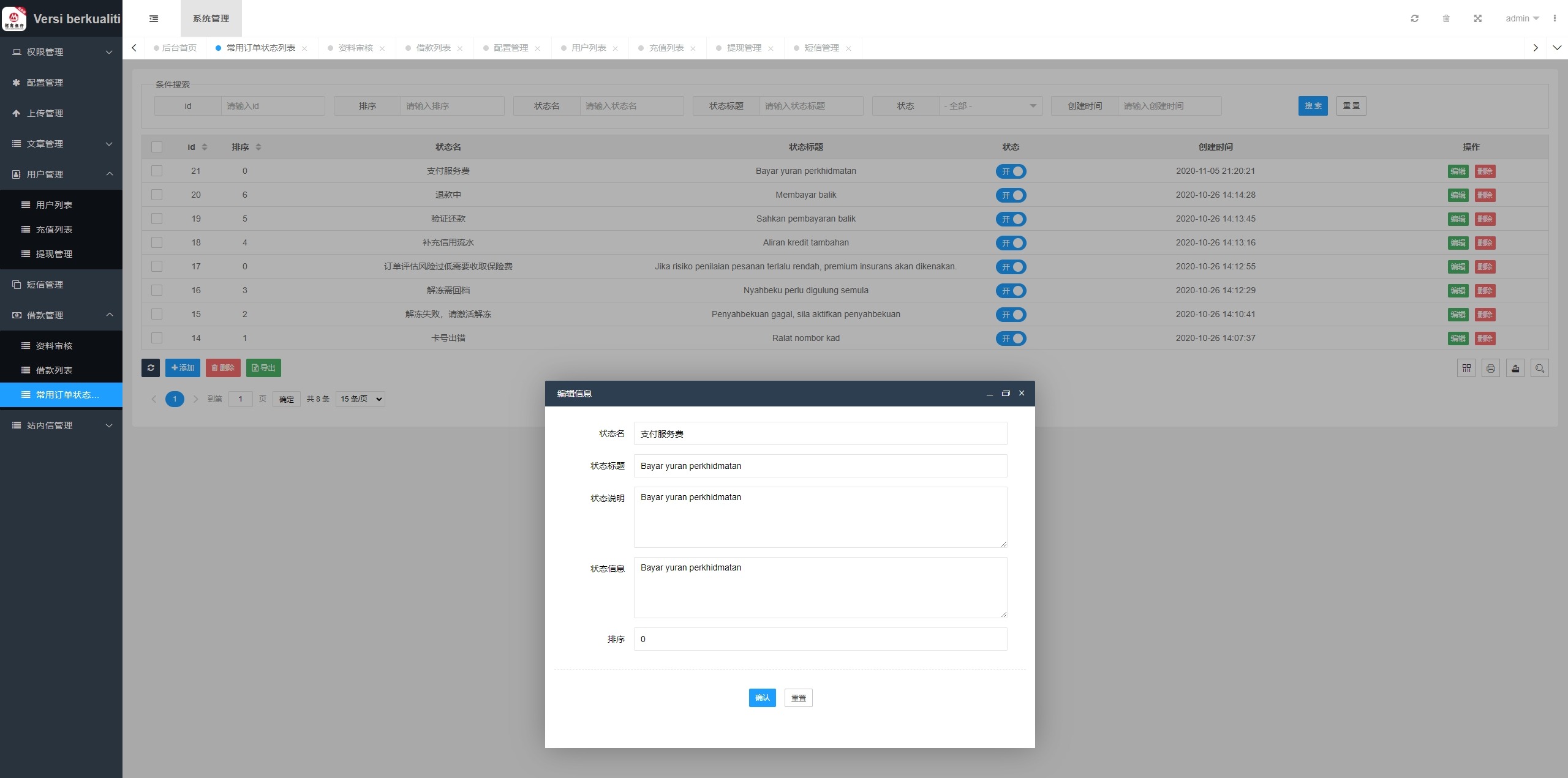Turn off status switch for row id 21
The width and height of the screenshot is (1568, 778).
point(1011,171)
